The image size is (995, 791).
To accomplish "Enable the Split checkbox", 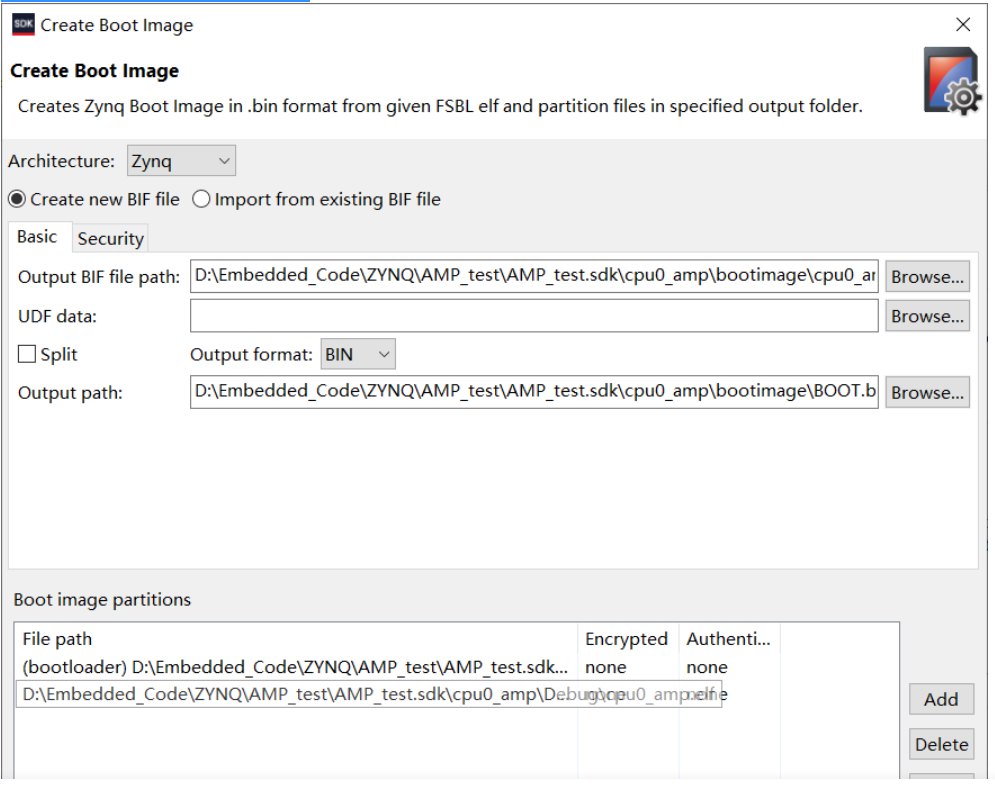I will click(27, 355).
